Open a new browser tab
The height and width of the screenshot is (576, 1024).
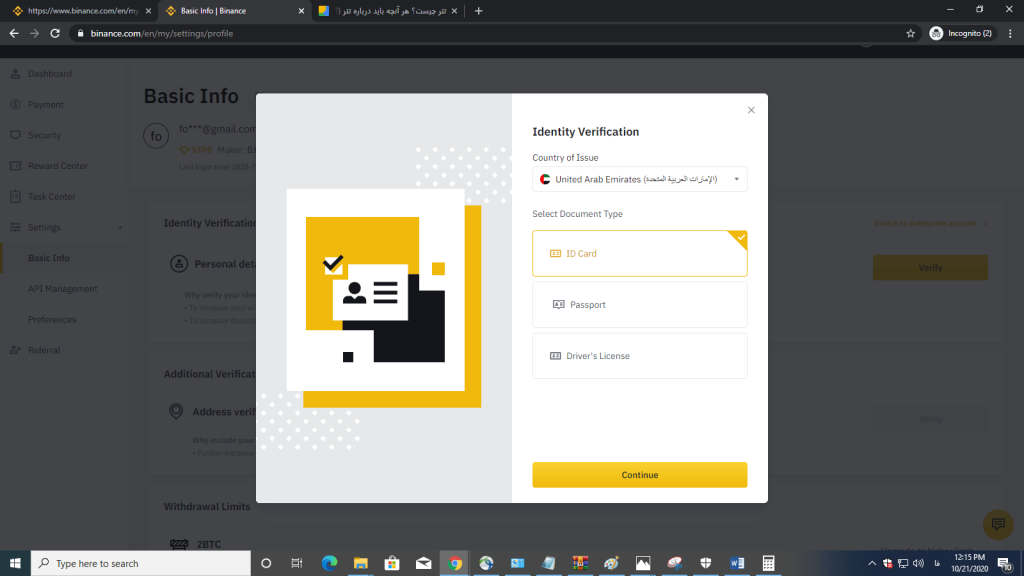pos(479,11)
